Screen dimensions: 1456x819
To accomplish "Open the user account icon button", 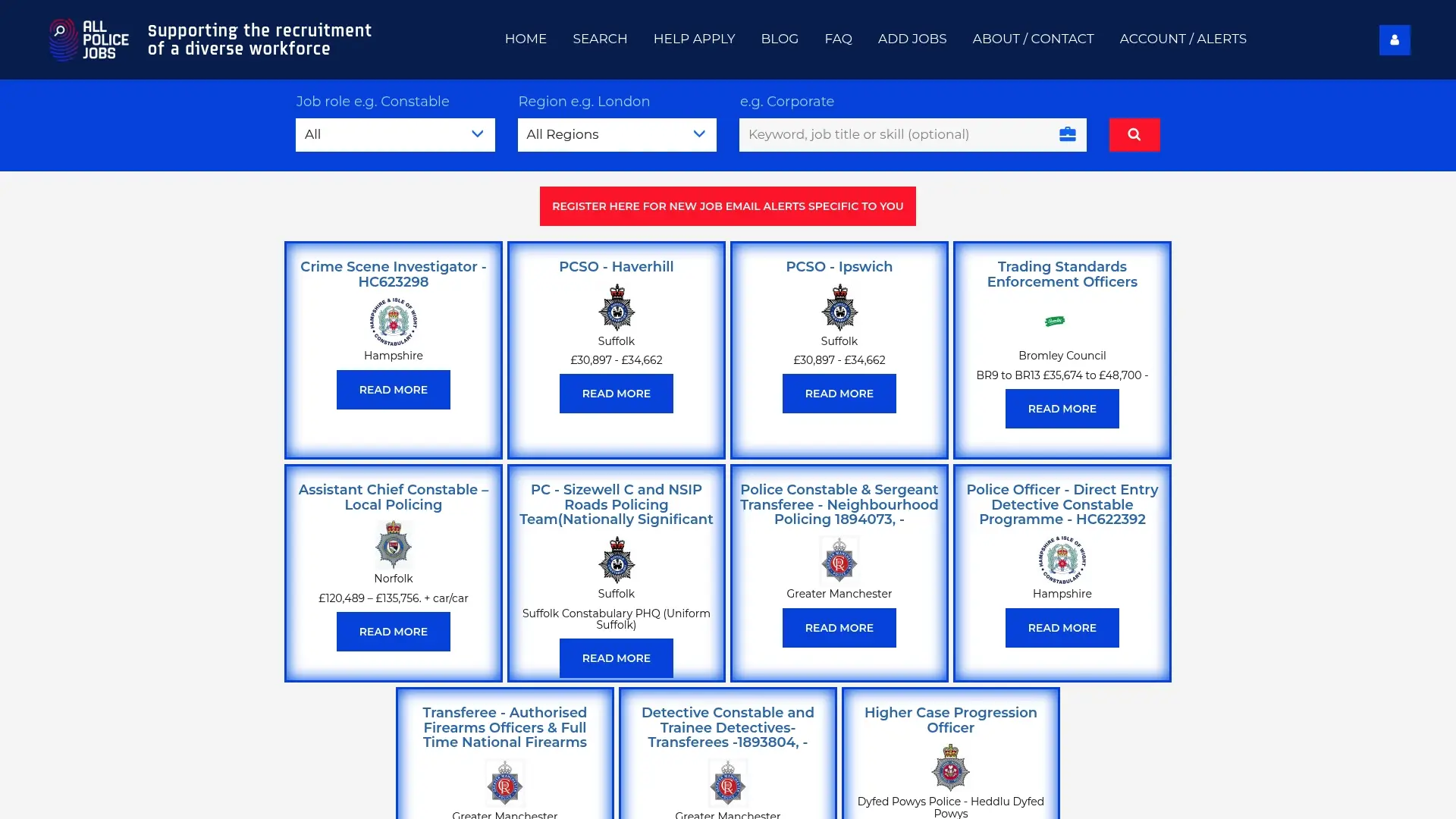I will tap(1395, 39).
